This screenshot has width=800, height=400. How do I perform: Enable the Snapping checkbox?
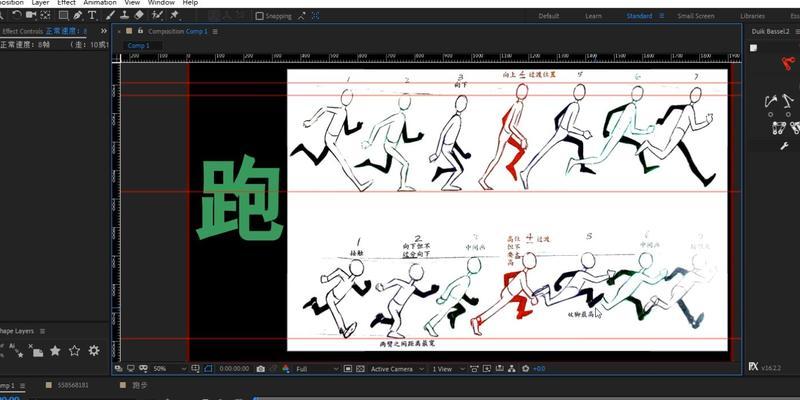click(259, 16)
